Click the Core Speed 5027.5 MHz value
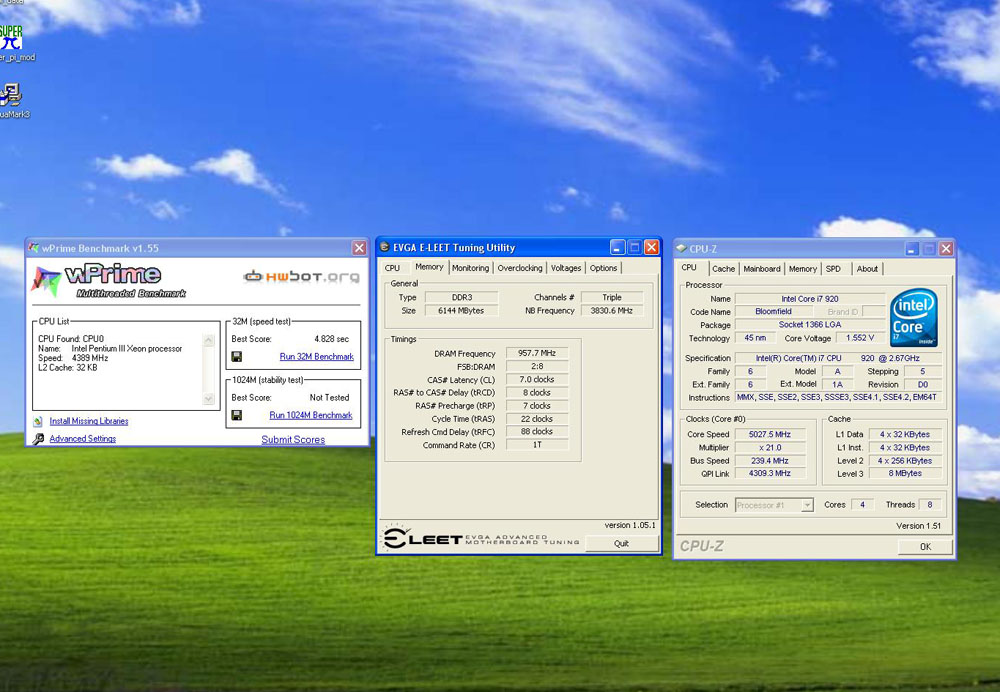1000x692 pixels. coord(770,434)
